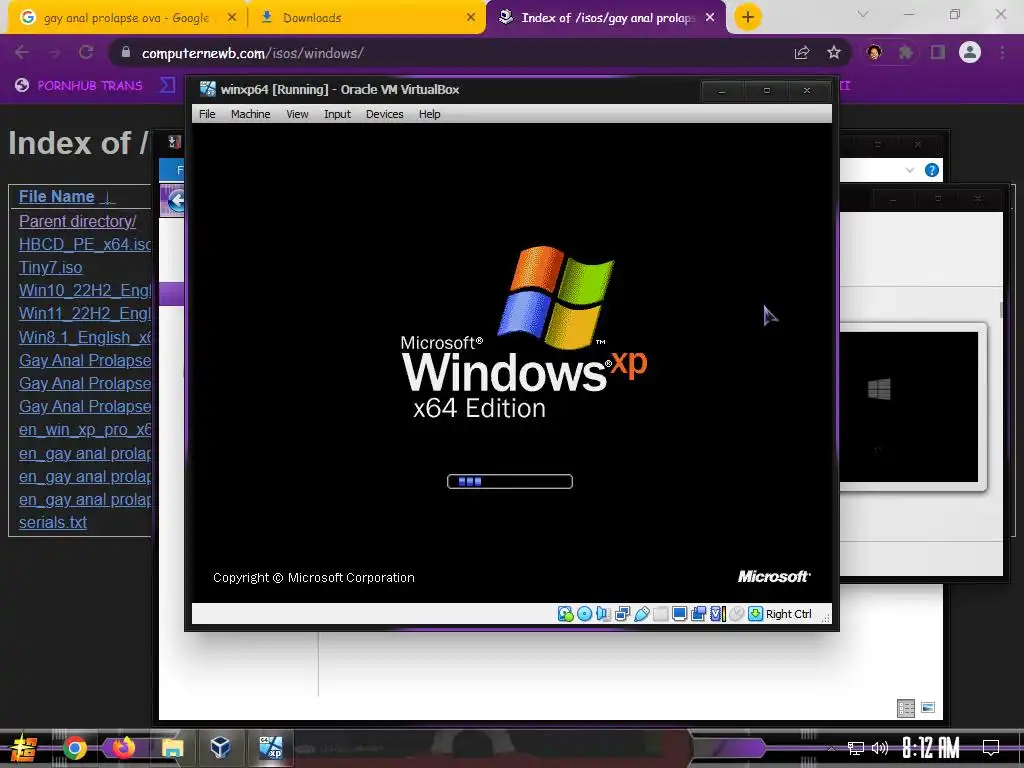Click the winxp64 VM taskbar button
The width and height of the screenshot is (1024, 768).
270,747
